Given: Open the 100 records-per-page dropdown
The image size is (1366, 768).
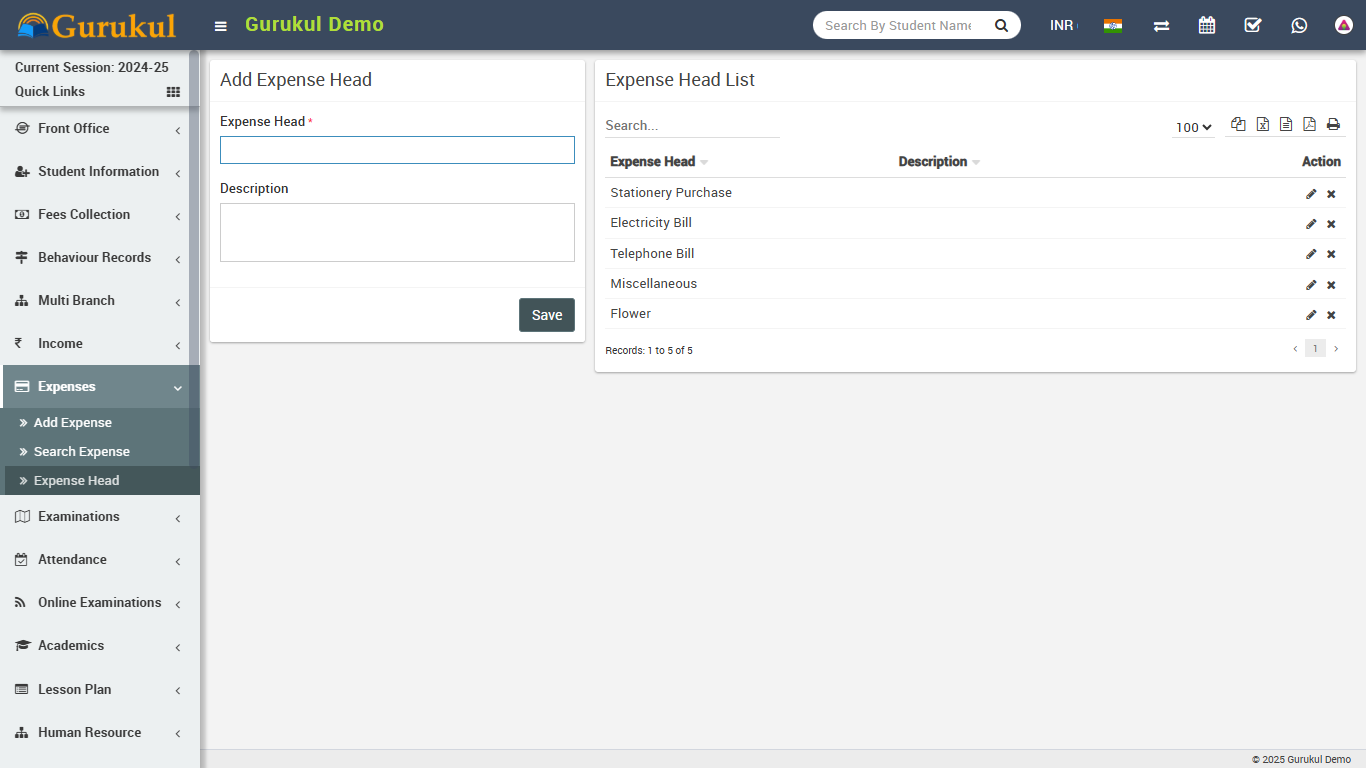Looking at the screenshot, I should coord(1193,127).
